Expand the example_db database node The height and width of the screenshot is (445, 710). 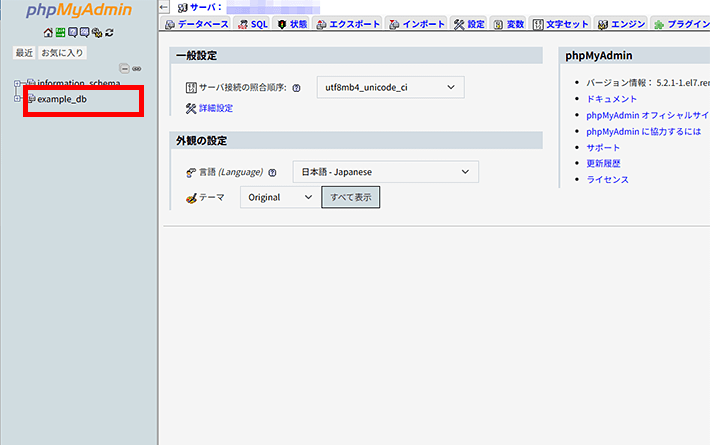(x=17, y=98)
